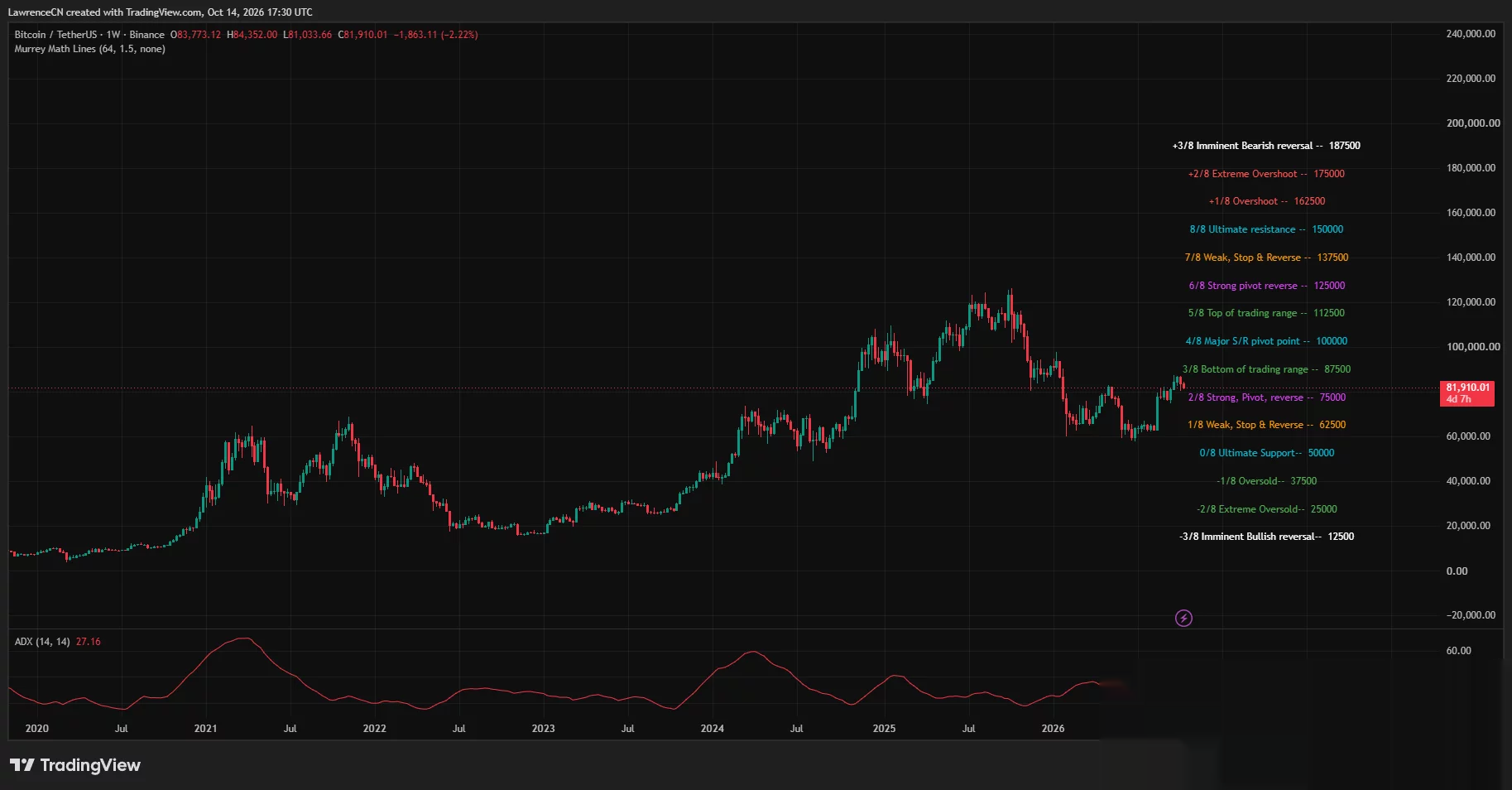Click the TradingView logo at the bottom
Screen dimensions: 1512x790
(x=75, y=765)
